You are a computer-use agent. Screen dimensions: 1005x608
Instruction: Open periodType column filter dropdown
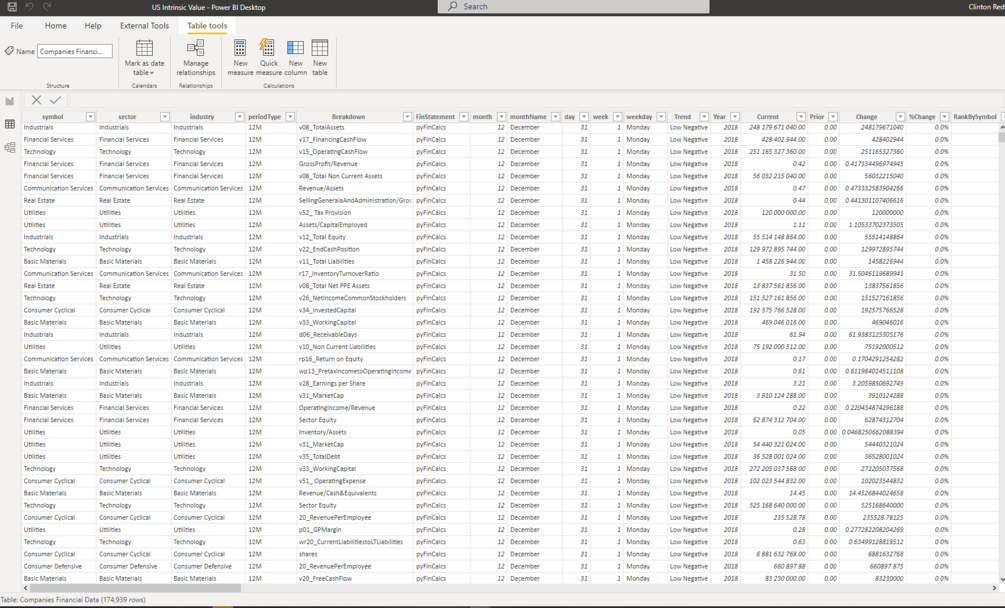pos(290,117)
